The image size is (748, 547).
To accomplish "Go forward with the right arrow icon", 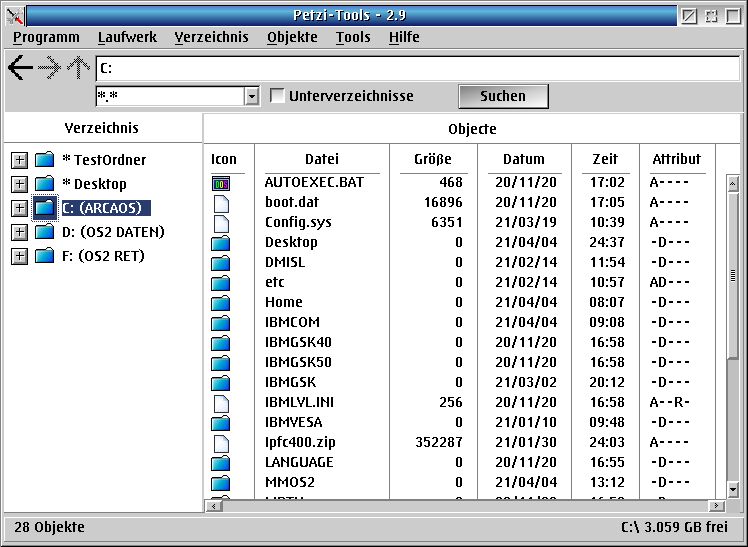I will click(50, 68).
